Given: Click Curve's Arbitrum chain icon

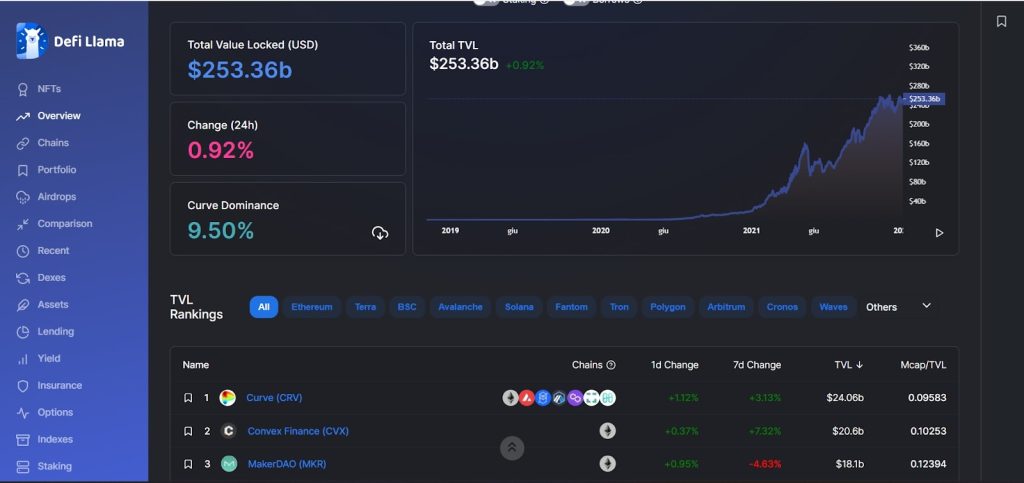Looking at the screenshot, I should [x=559, y=397].
